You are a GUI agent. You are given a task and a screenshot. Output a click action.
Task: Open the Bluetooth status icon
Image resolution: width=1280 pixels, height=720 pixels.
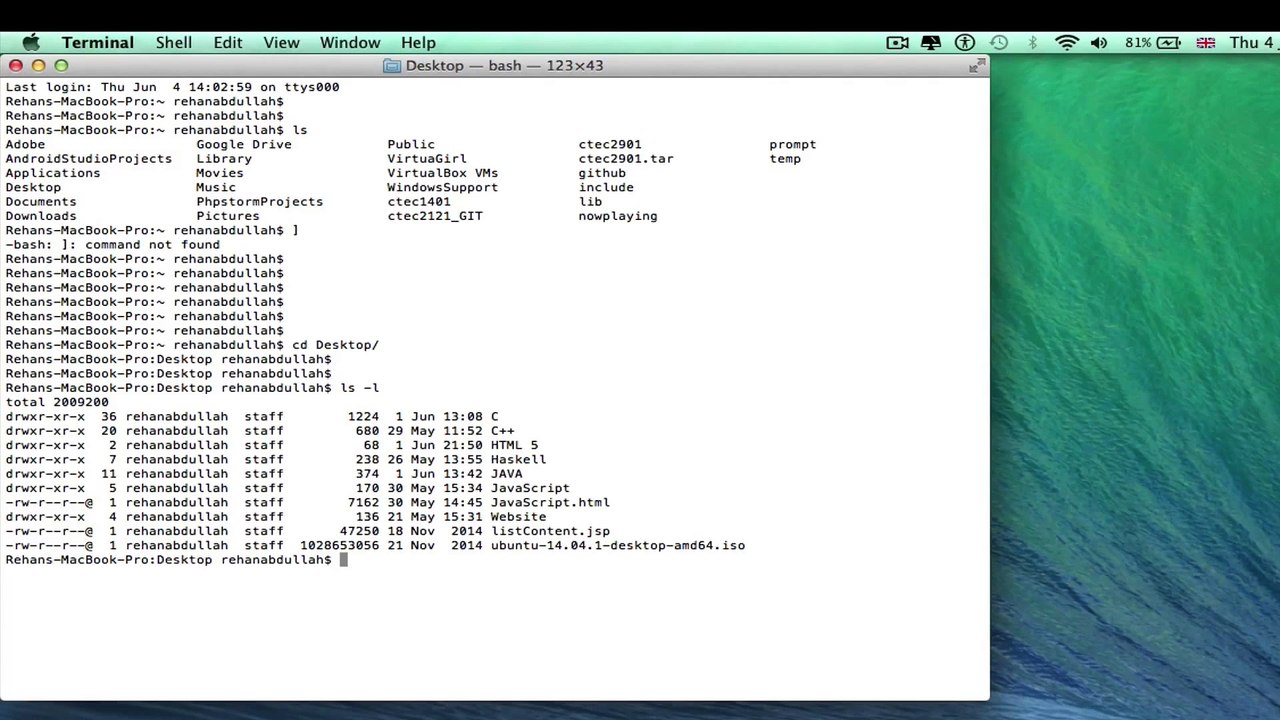click(1033, 43)
